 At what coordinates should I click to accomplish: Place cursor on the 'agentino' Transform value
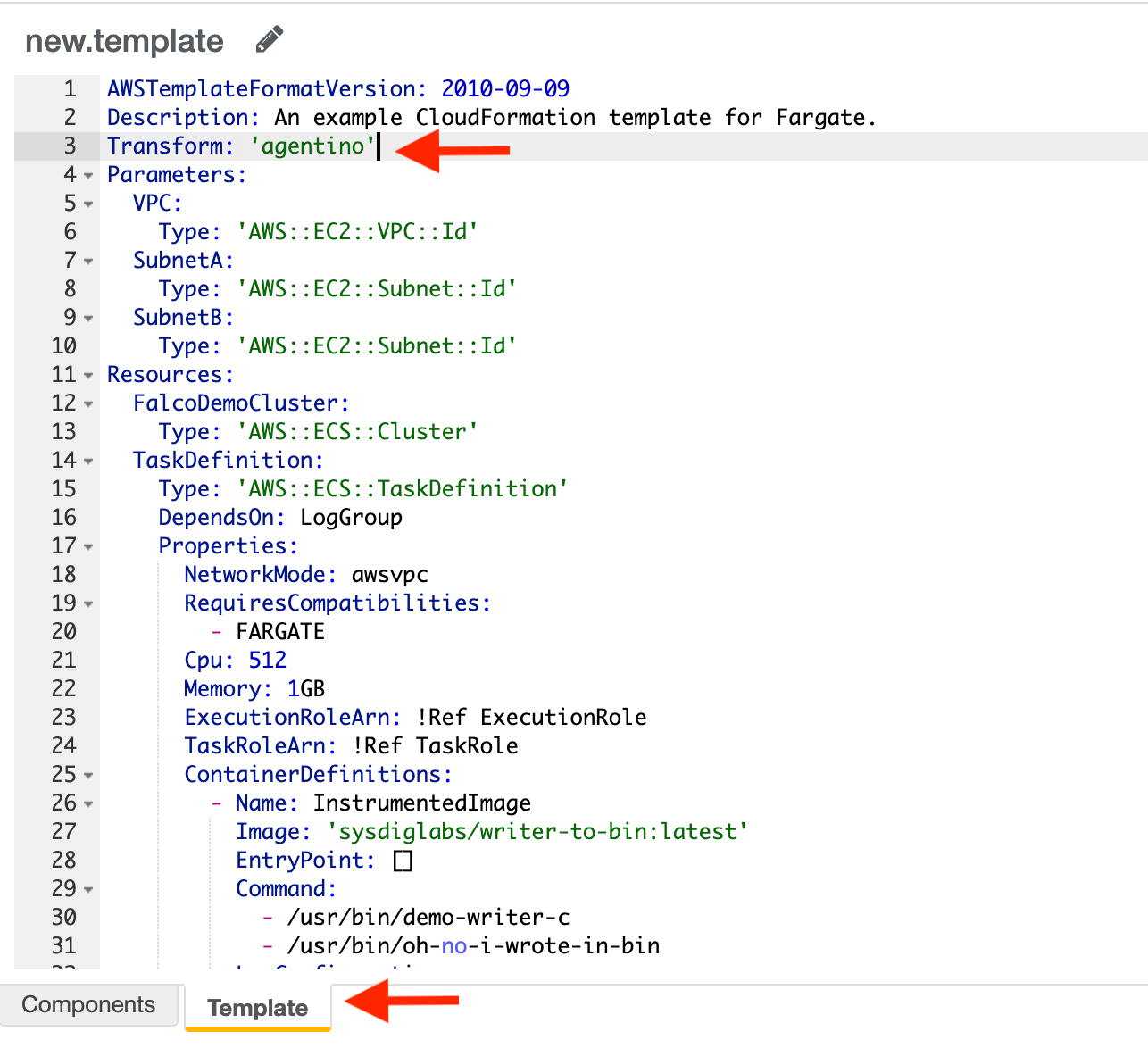point(312,146)
